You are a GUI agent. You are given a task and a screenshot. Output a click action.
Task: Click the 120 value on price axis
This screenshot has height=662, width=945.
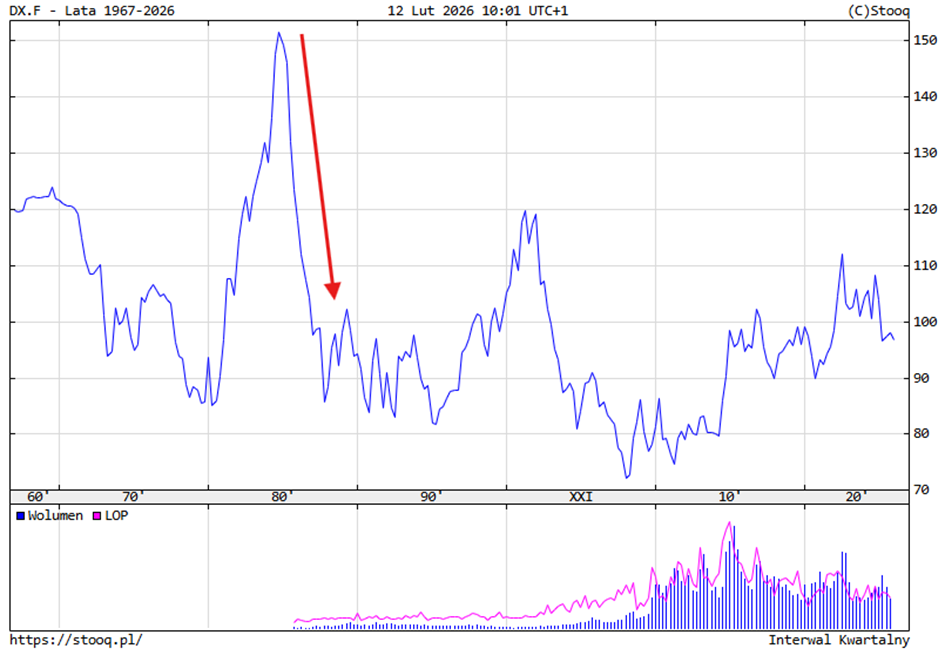(x=924, y=210)
